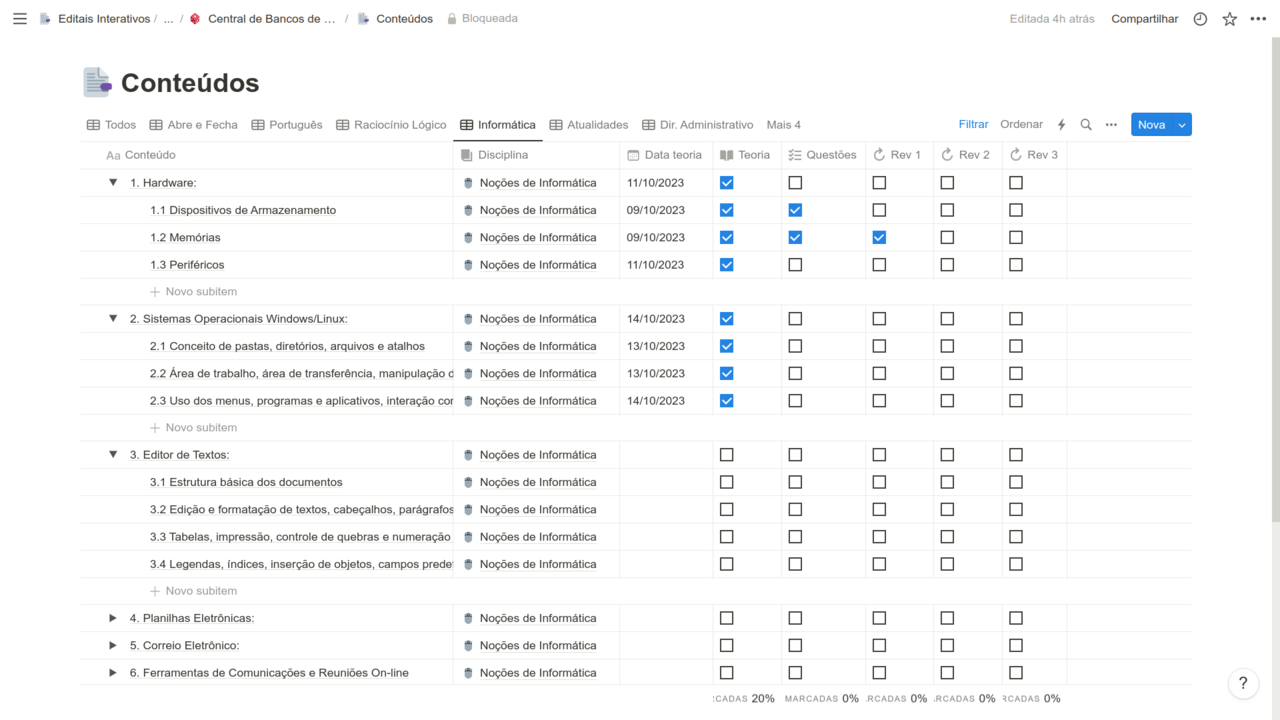This screenshot has height=720, width=1280.
Task: Click the Conteúdos page title icon
Action: (97, 82)
